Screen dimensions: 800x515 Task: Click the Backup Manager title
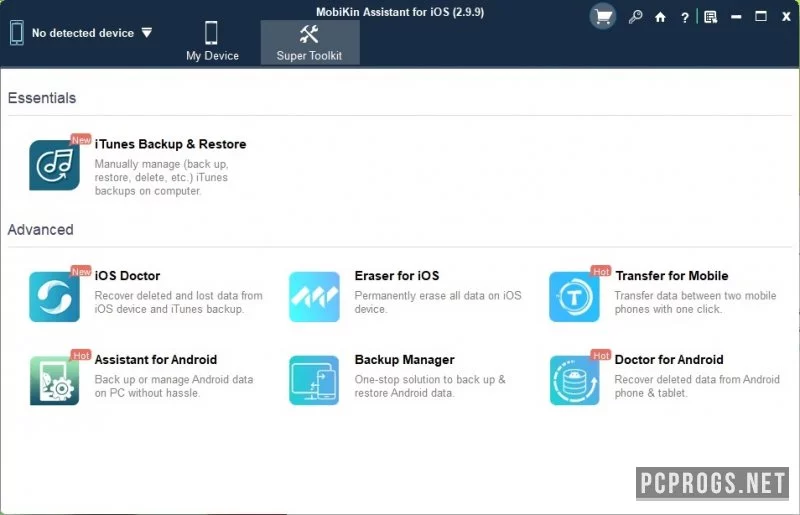404,360
